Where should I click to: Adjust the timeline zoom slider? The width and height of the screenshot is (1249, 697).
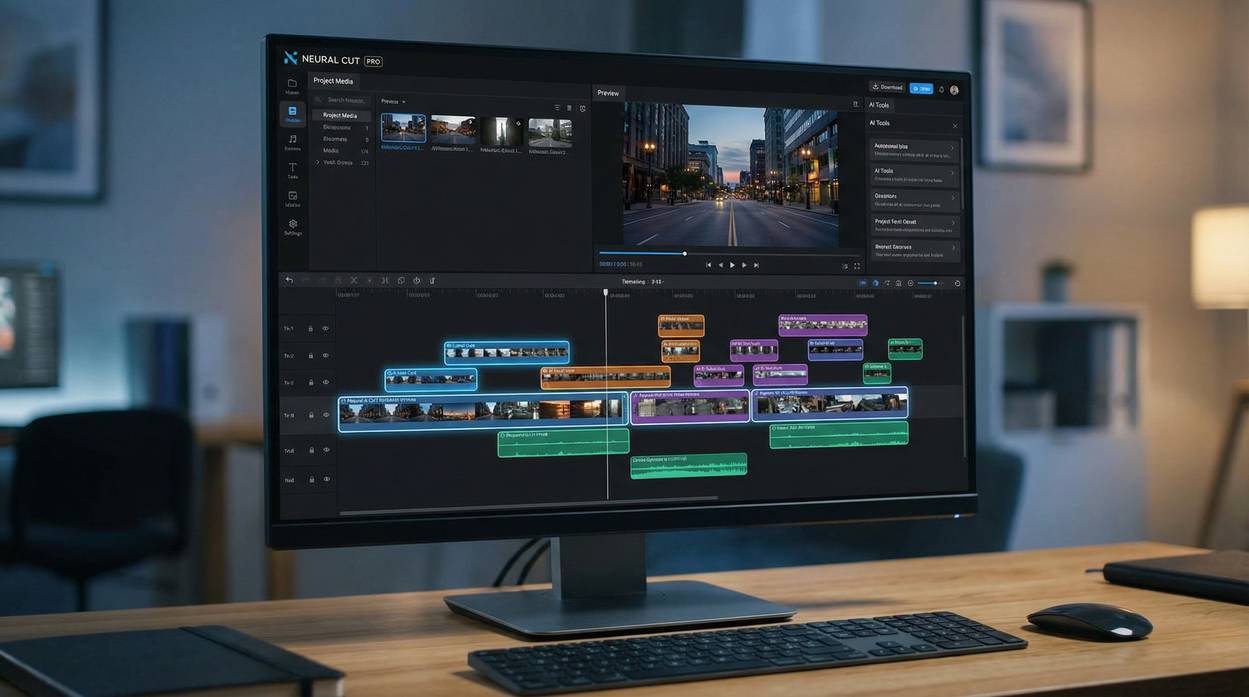pyautogui.click(x=931, y=283)
